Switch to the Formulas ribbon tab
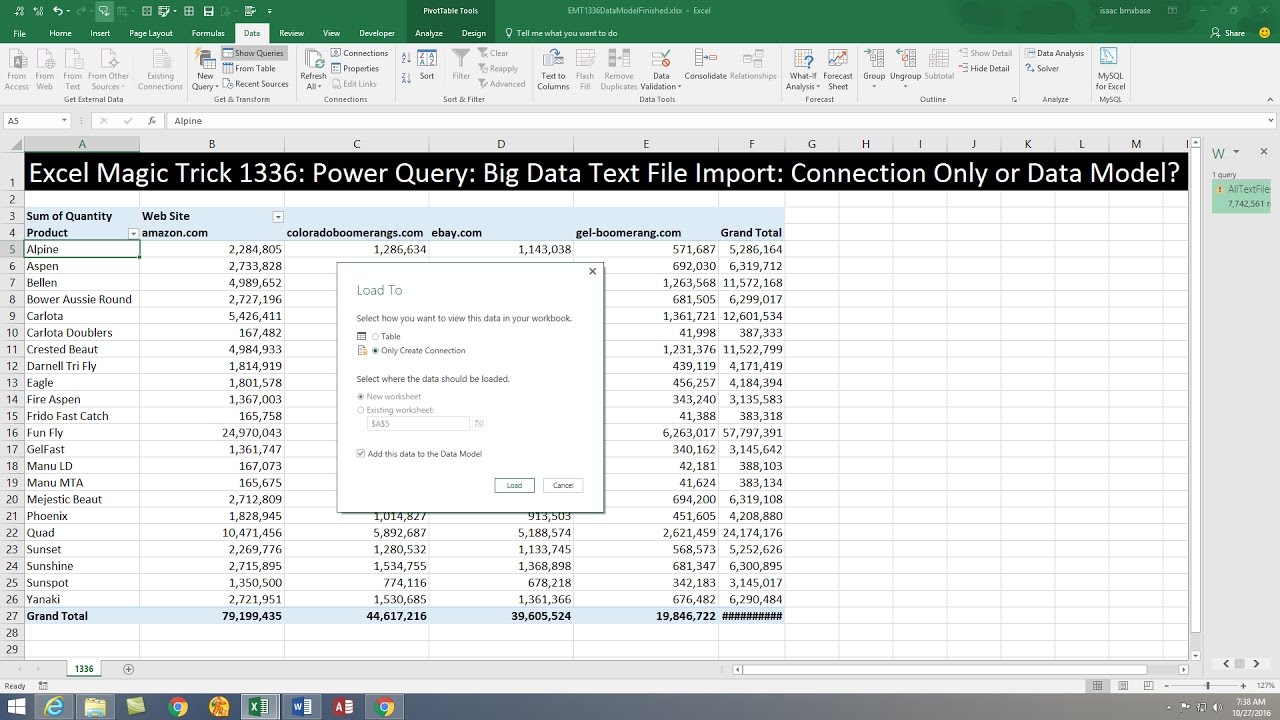The image size is (1280, 720). [x=208, y=33]
